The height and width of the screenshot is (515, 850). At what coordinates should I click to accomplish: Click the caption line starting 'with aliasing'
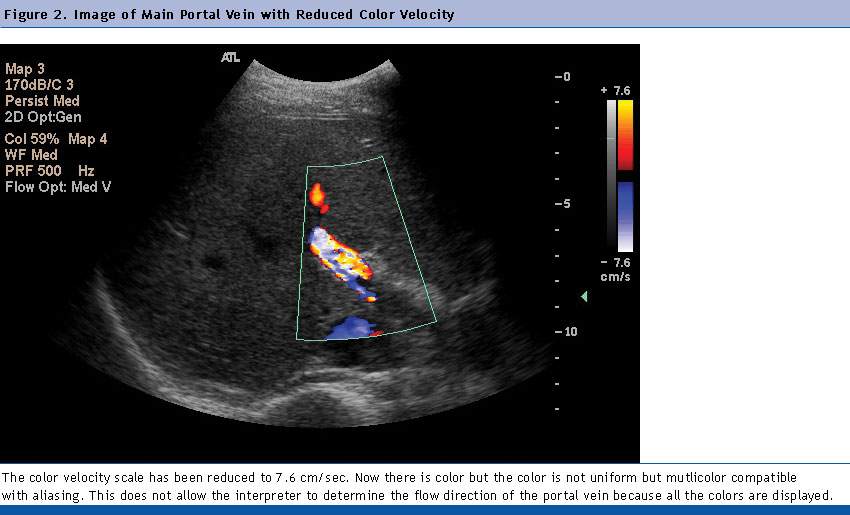click(417, 495)
